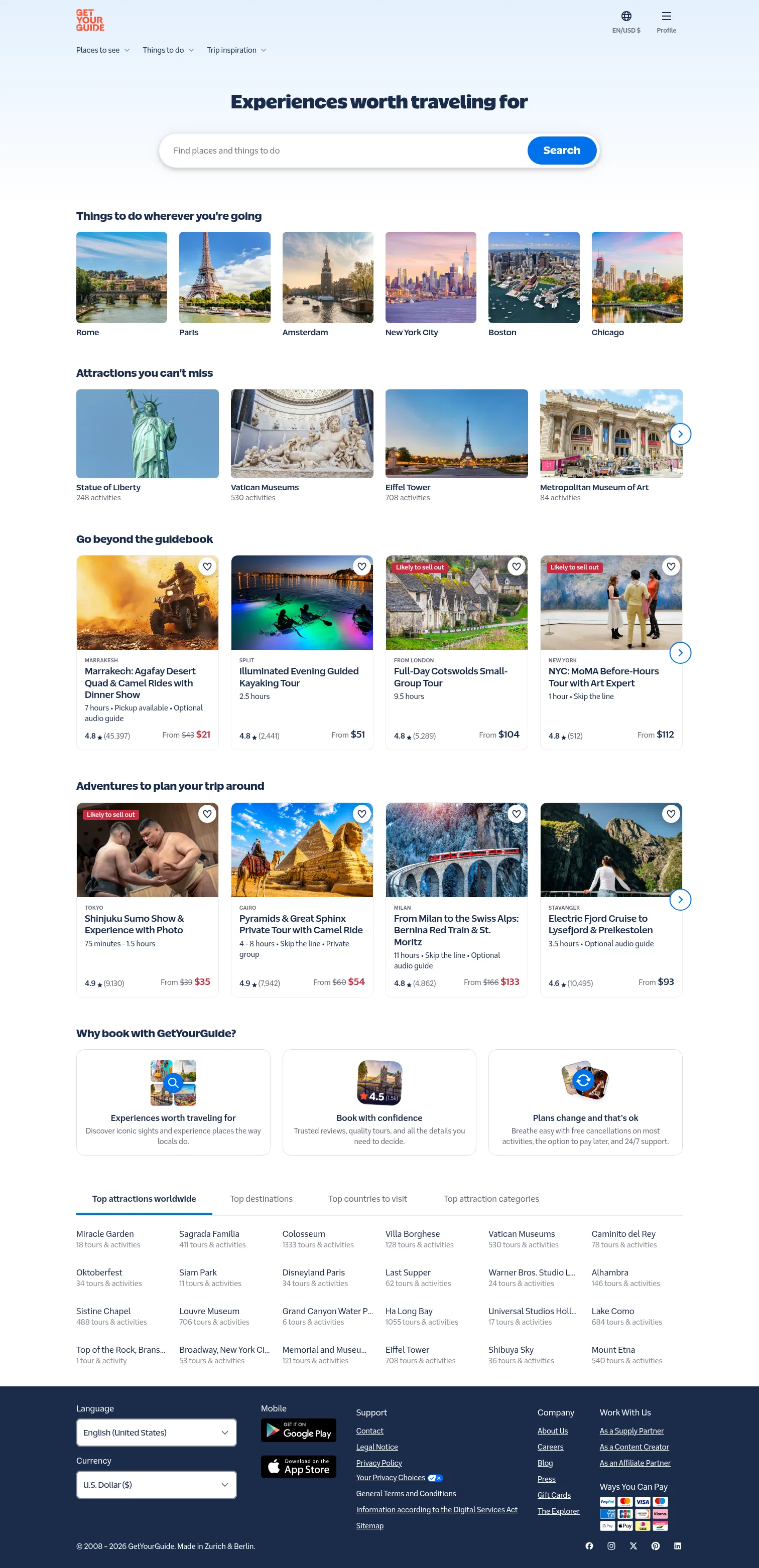Viewport: 759px width, 1568px height.
Task: Open the Lake Como link
Action: click(x=613, y=1311)
